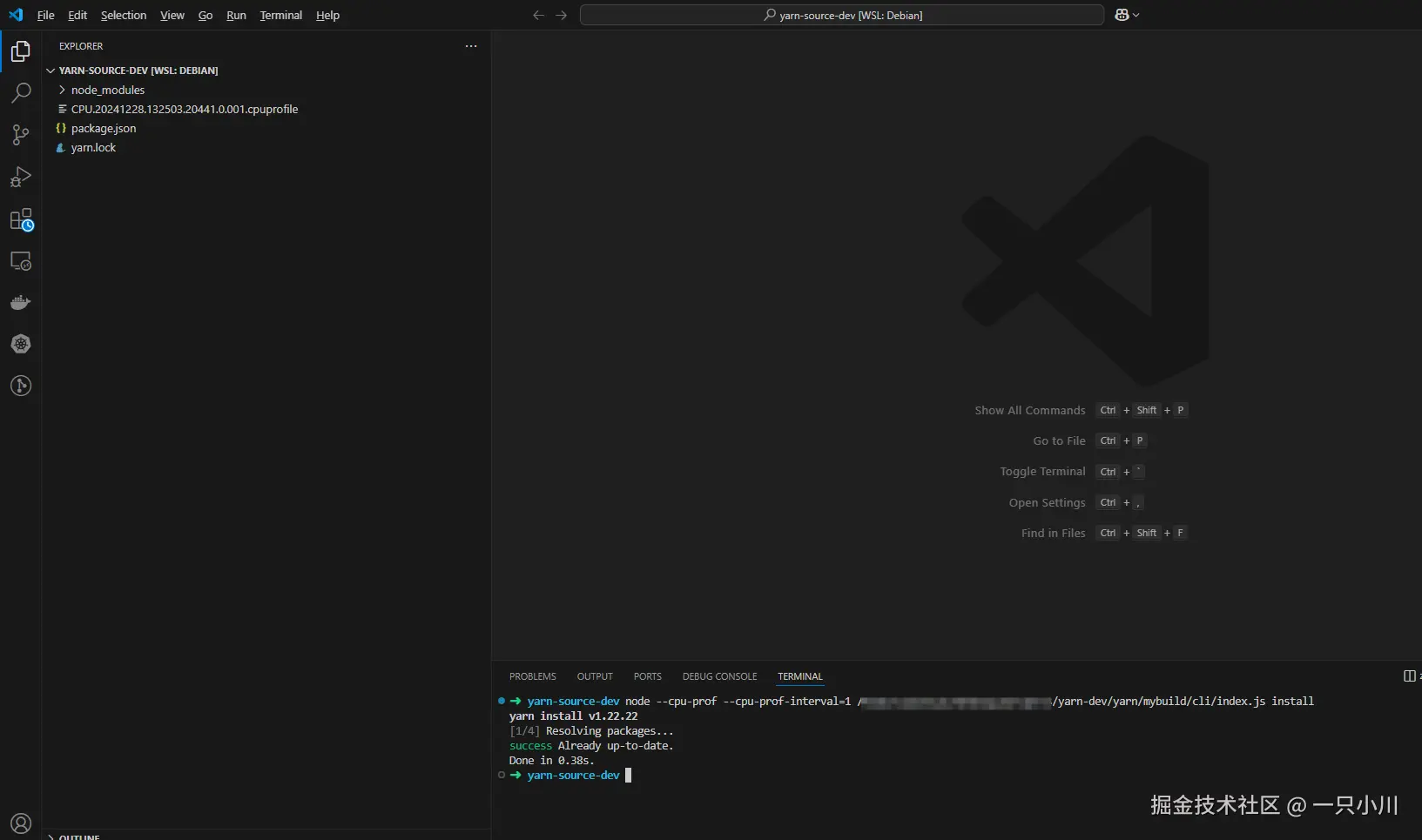Click the 'Resolving packages...' terminal line
This screenshot has width=1422, height=840.
pos(592,731)
